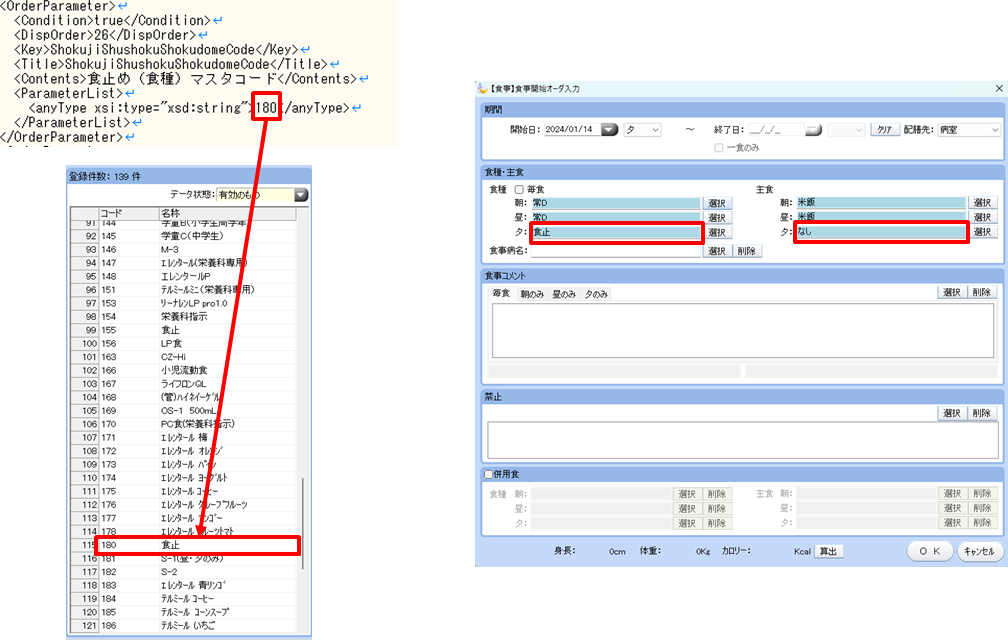Image resolution: width=1008 pixels, height=641 pixels.
Task: Click 選択 for 主食 夕 row
Action: [982, 232]
